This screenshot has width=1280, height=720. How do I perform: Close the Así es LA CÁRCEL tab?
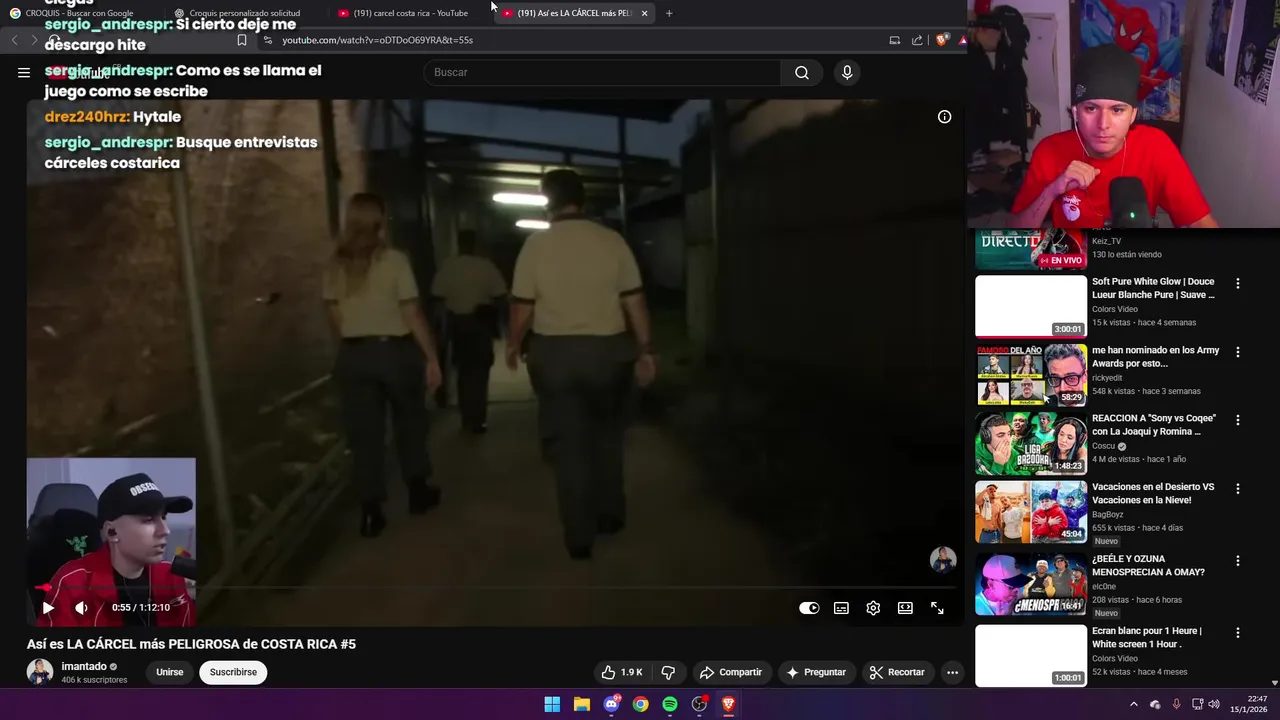coord(644,13)
